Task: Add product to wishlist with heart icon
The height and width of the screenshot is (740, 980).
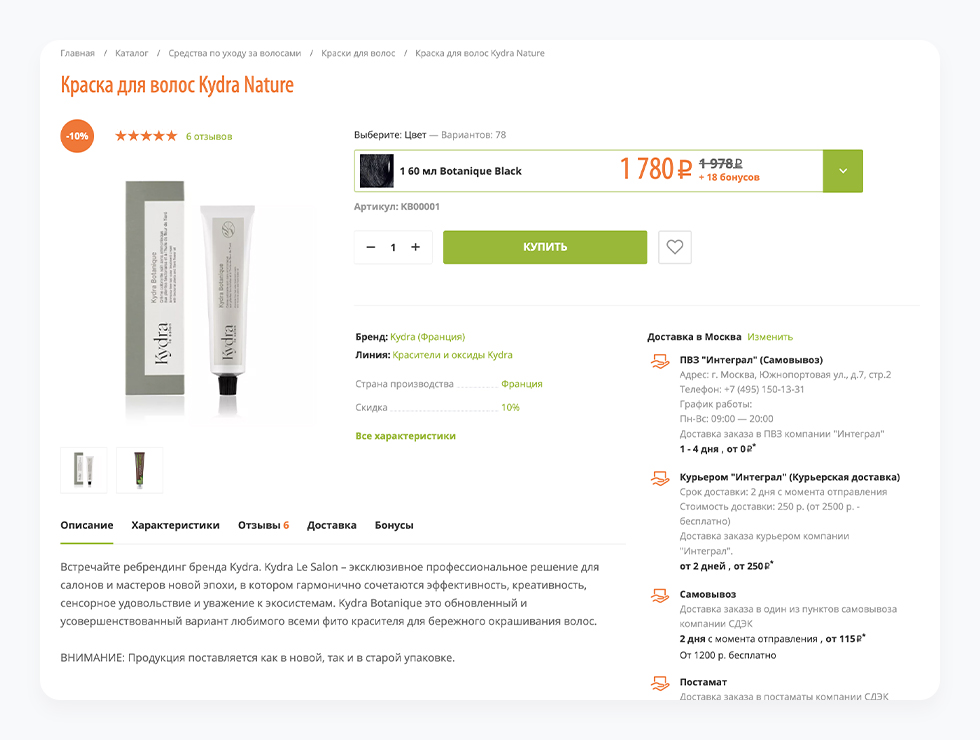Action: [x=675, y=247]
